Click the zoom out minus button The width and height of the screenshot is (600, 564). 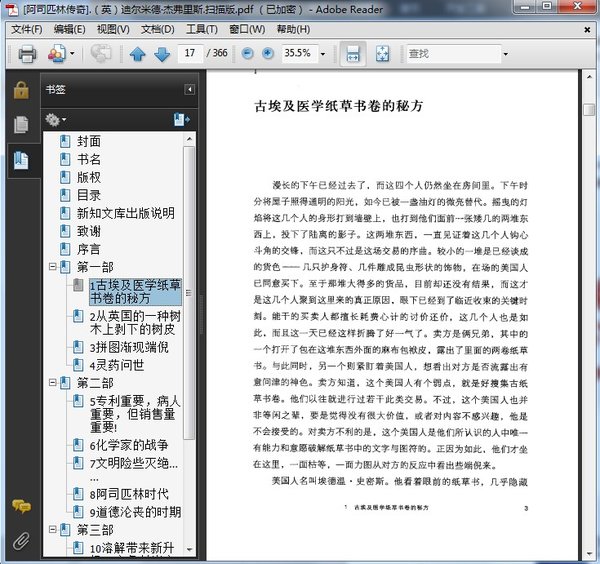(x=247, y=52)
